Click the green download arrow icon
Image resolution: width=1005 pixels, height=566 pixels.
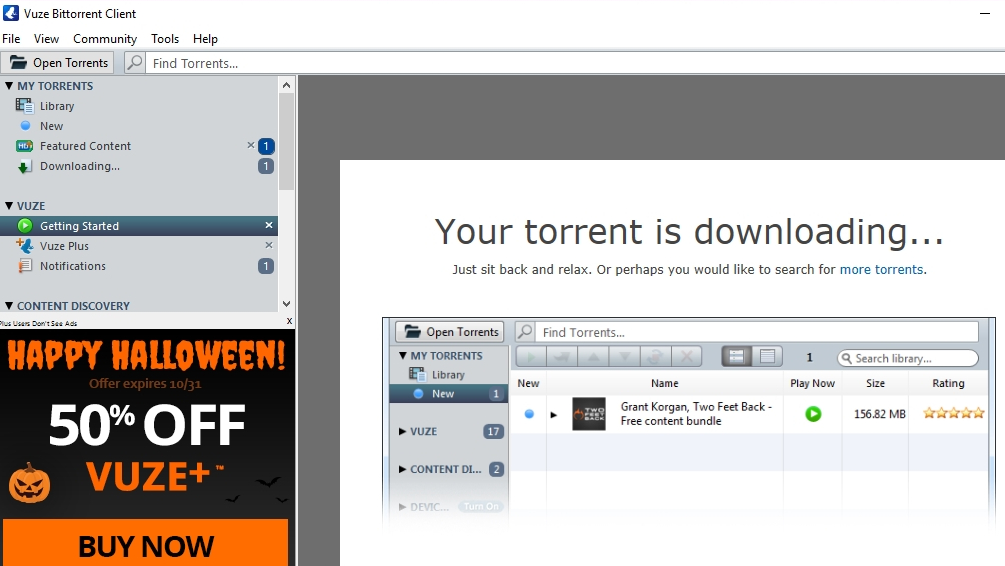coord(24,167)
